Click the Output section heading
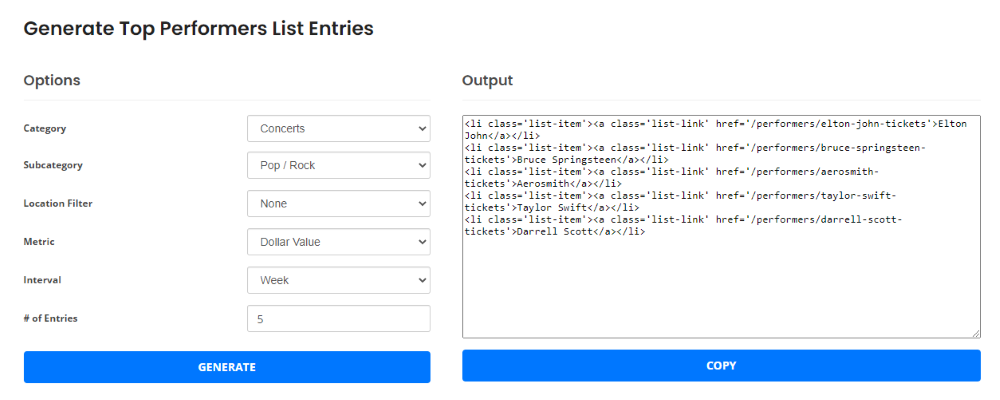The image size is (1000, 400). click(487, 80)
